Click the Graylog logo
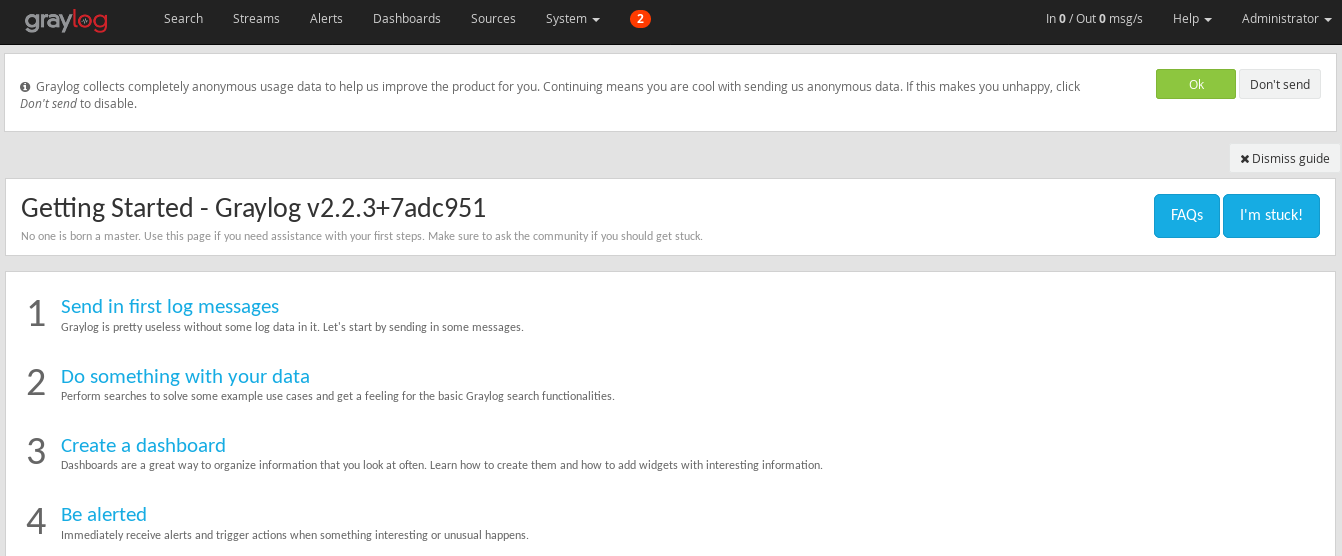The height and width of the screenshot is (556, 1342). pyautogui.click(x=66, y=19)
